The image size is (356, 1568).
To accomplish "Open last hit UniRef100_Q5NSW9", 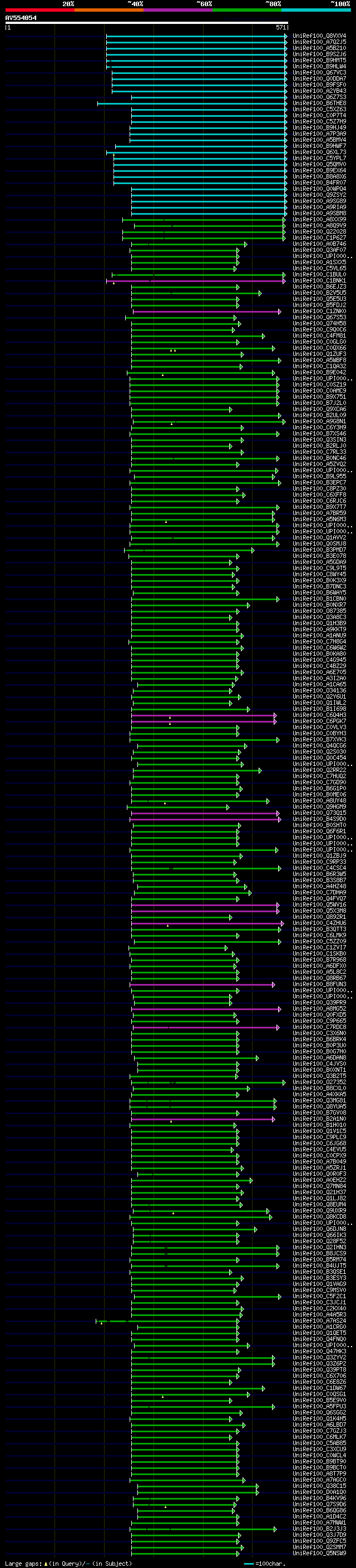I will [x=319, y=1553].
